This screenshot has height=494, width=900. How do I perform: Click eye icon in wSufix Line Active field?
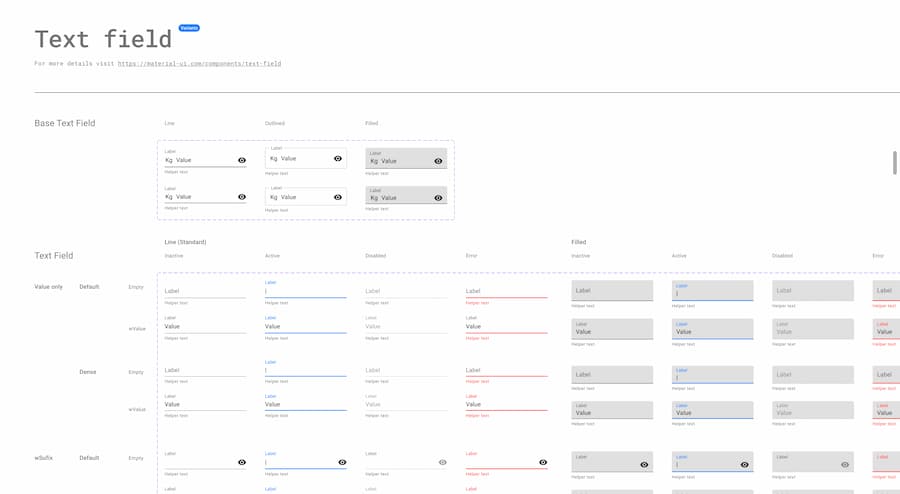point(342,462)
